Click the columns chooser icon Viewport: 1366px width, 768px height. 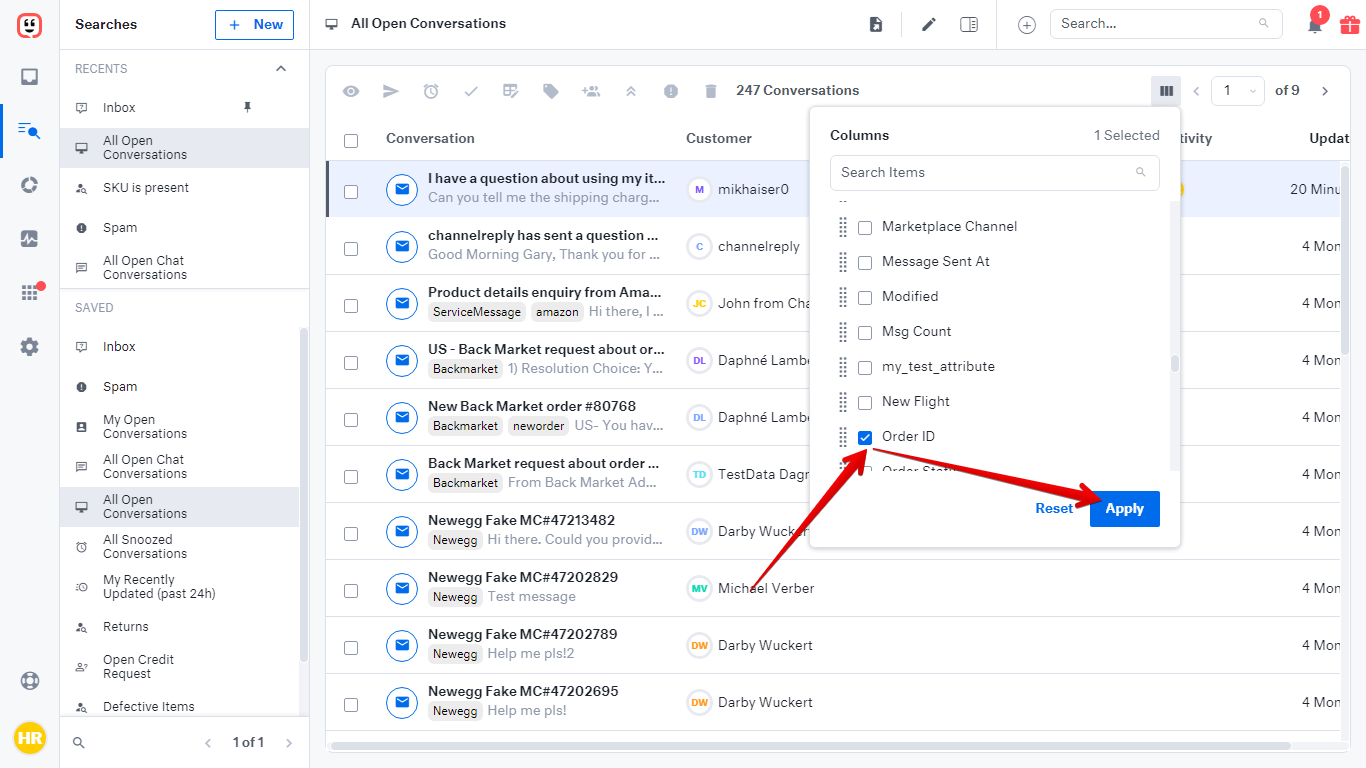tap(1166, 91)
